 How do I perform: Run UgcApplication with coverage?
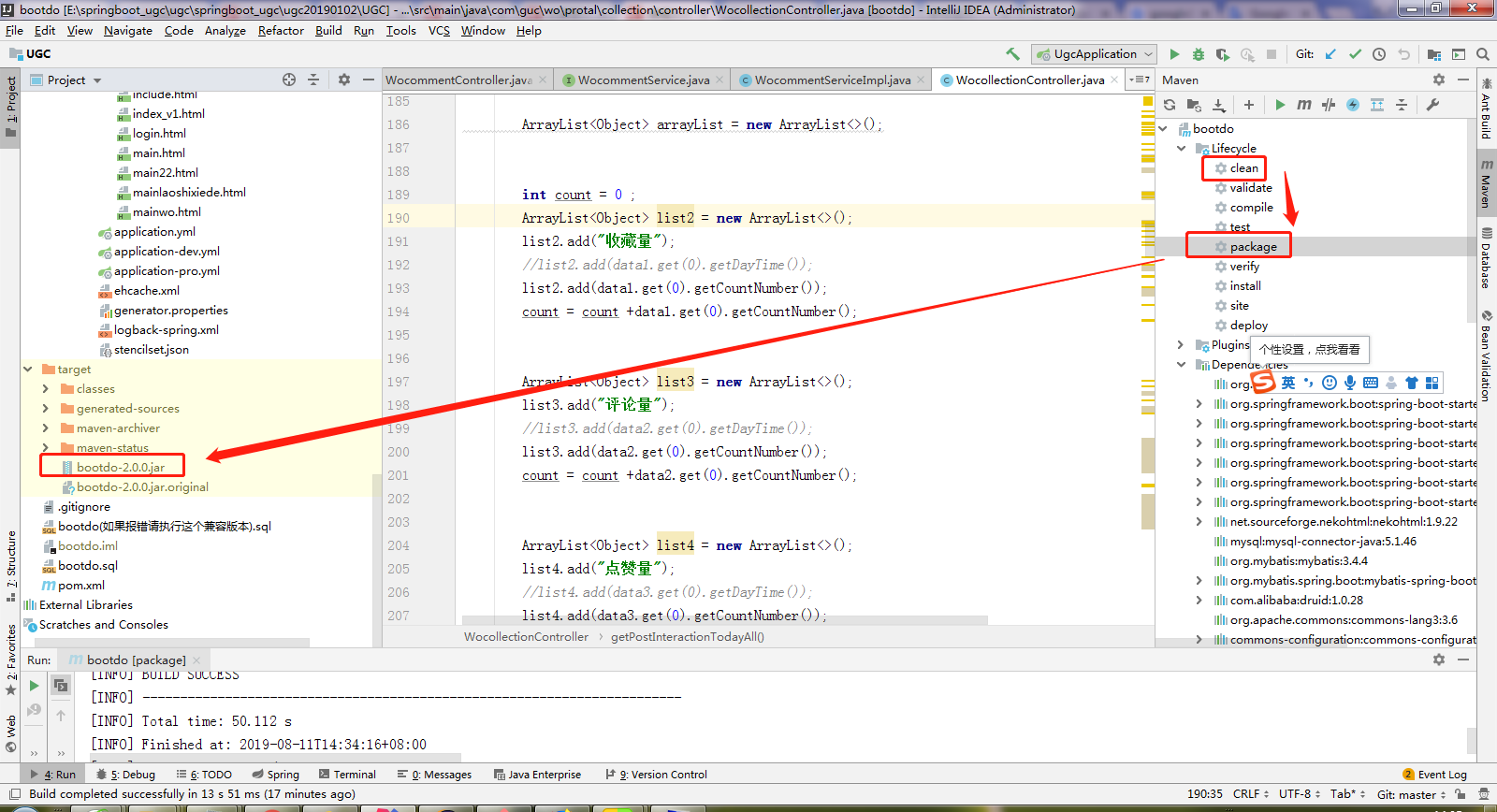1222,54
